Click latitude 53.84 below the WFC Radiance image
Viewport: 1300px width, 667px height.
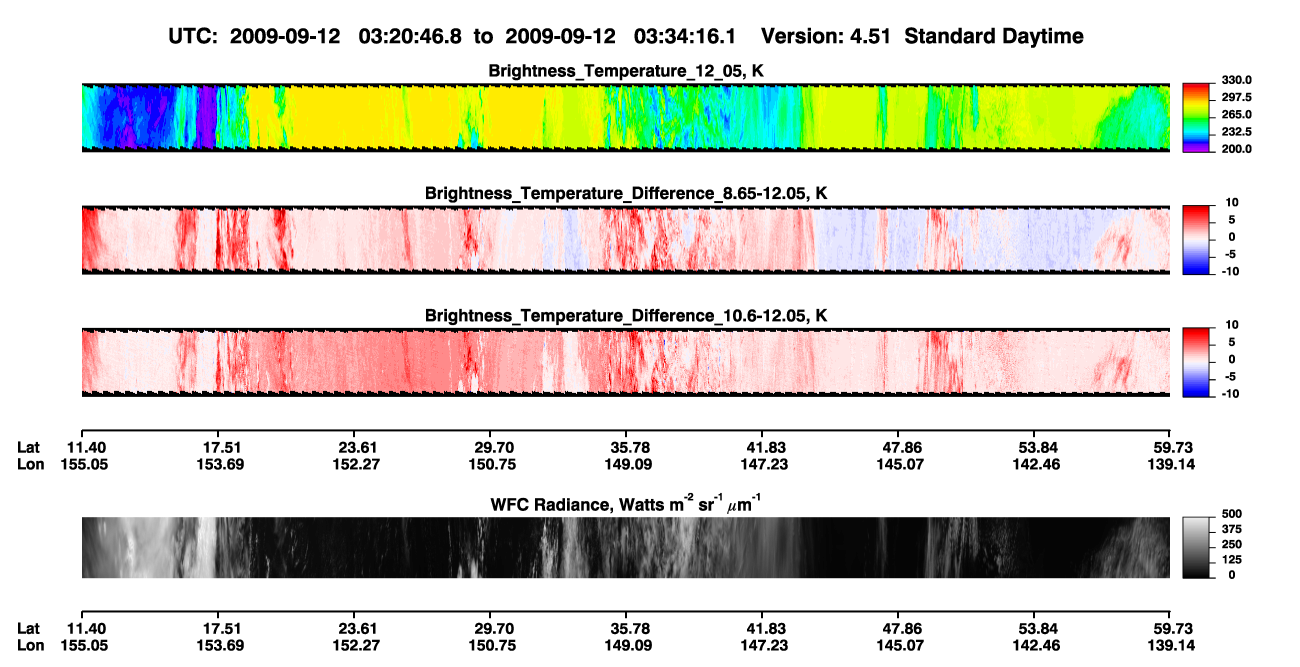1036,628
